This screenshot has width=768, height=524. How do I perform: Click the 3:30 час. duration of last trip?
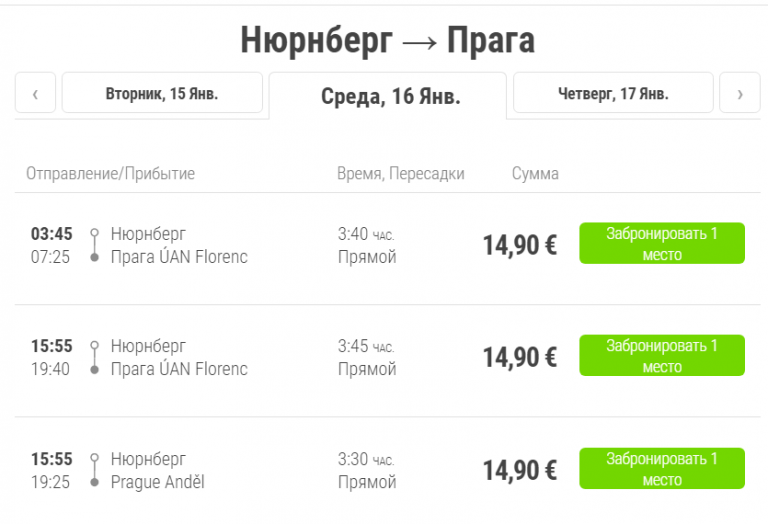pos(366,459)
